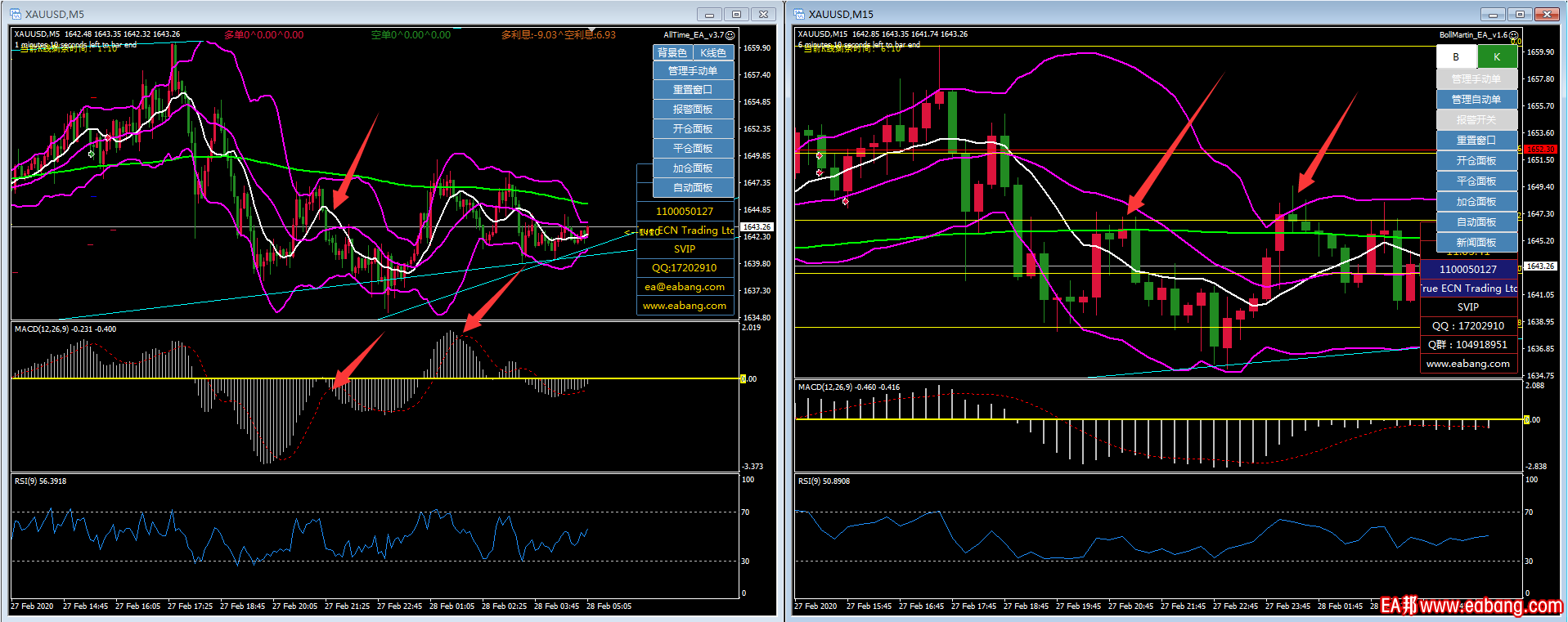Click the red 多单0^0.00^0.00 label

click(x=264, y=35)
